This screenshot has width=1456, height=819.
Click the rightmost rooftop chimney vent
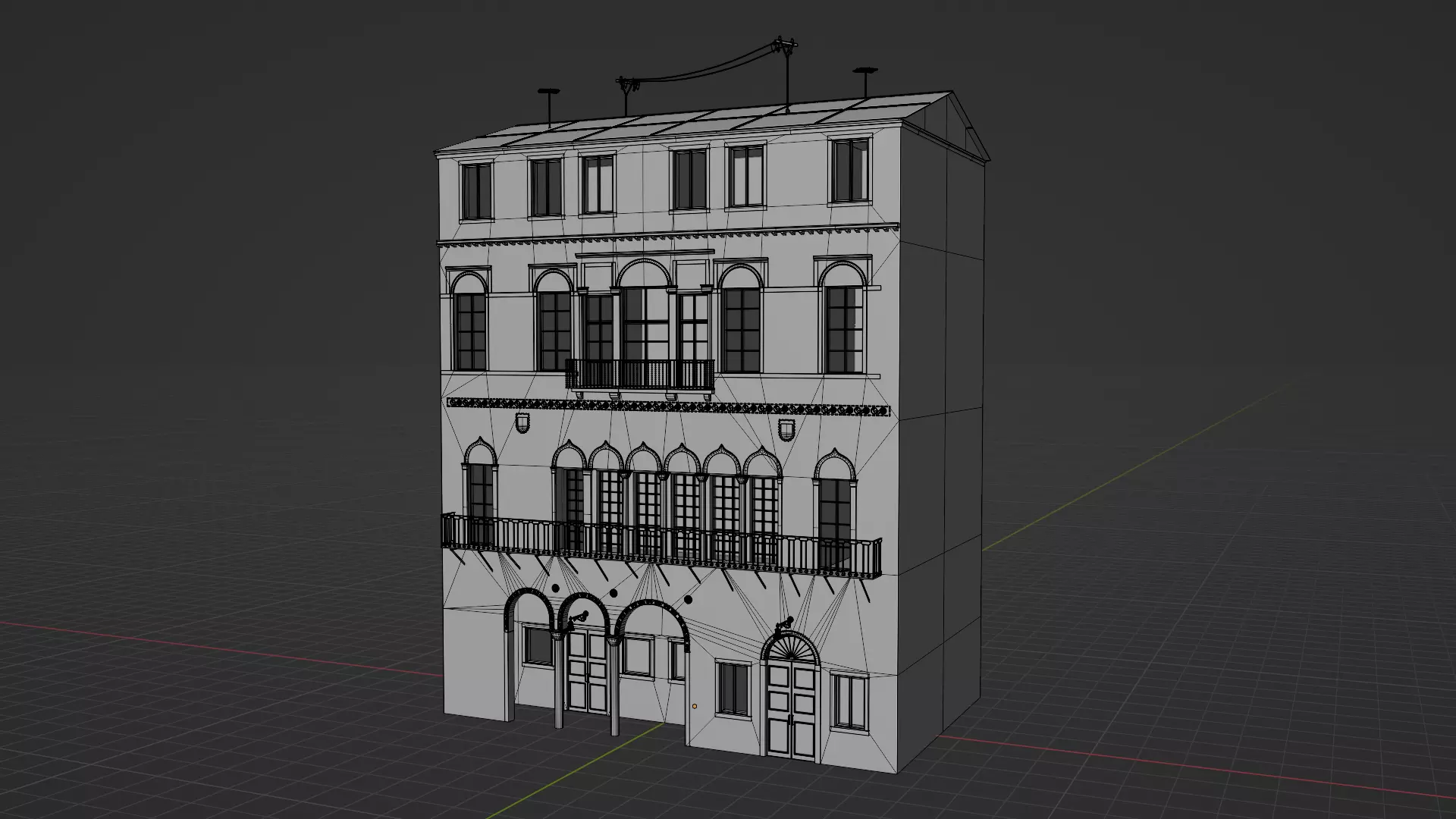point(865,83)
